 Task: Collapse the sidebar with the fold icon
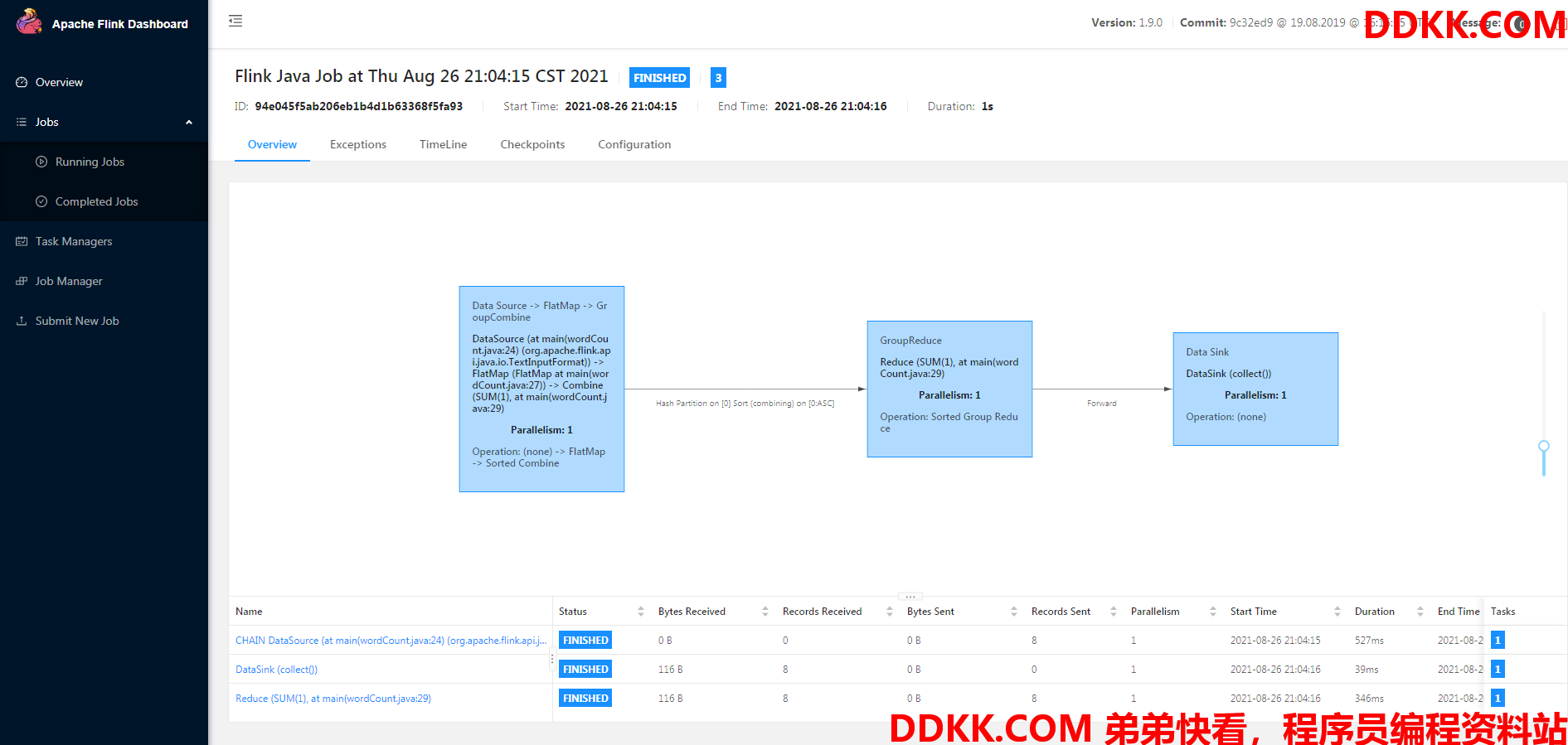click(x=235, y=21)
